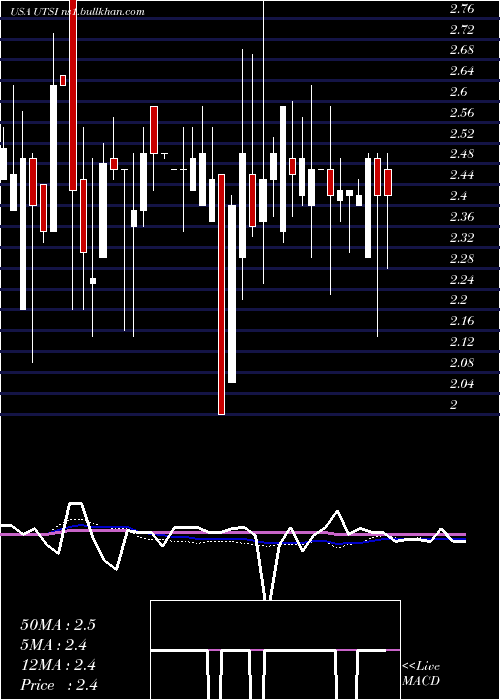The height and width of the screenshot is (700, 500).
Task: Click the 2.16 price axis label
Action: click(462, 321)
